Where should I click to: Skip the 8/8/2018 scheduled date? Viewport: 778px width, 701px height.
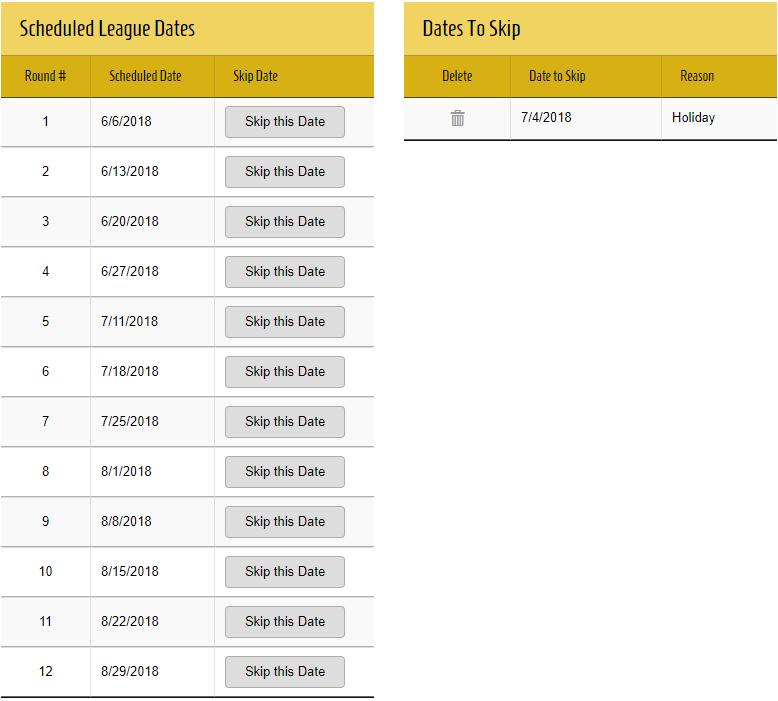285,522
